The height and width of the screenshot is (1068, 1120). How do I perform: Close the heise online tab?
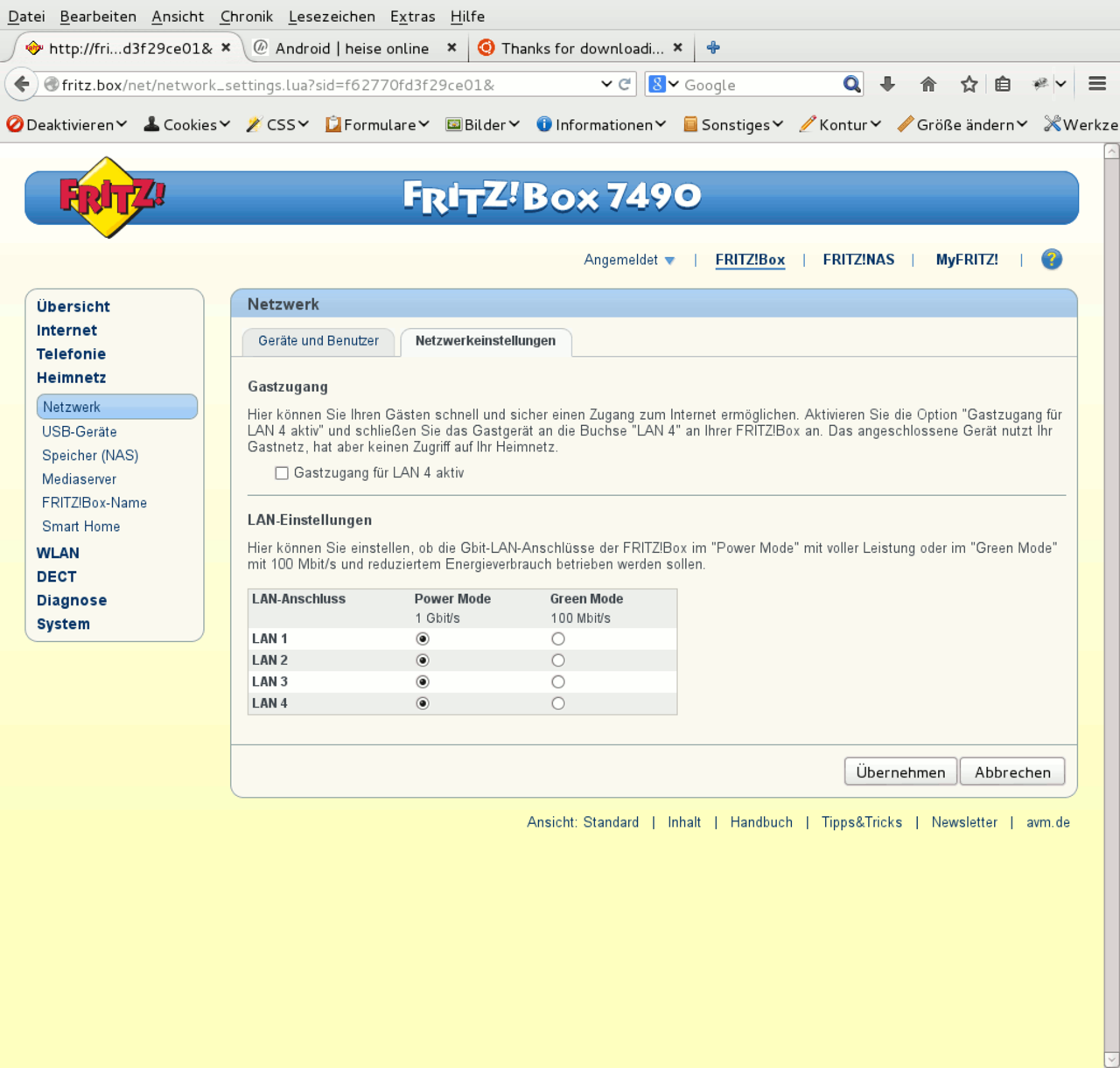451,47
